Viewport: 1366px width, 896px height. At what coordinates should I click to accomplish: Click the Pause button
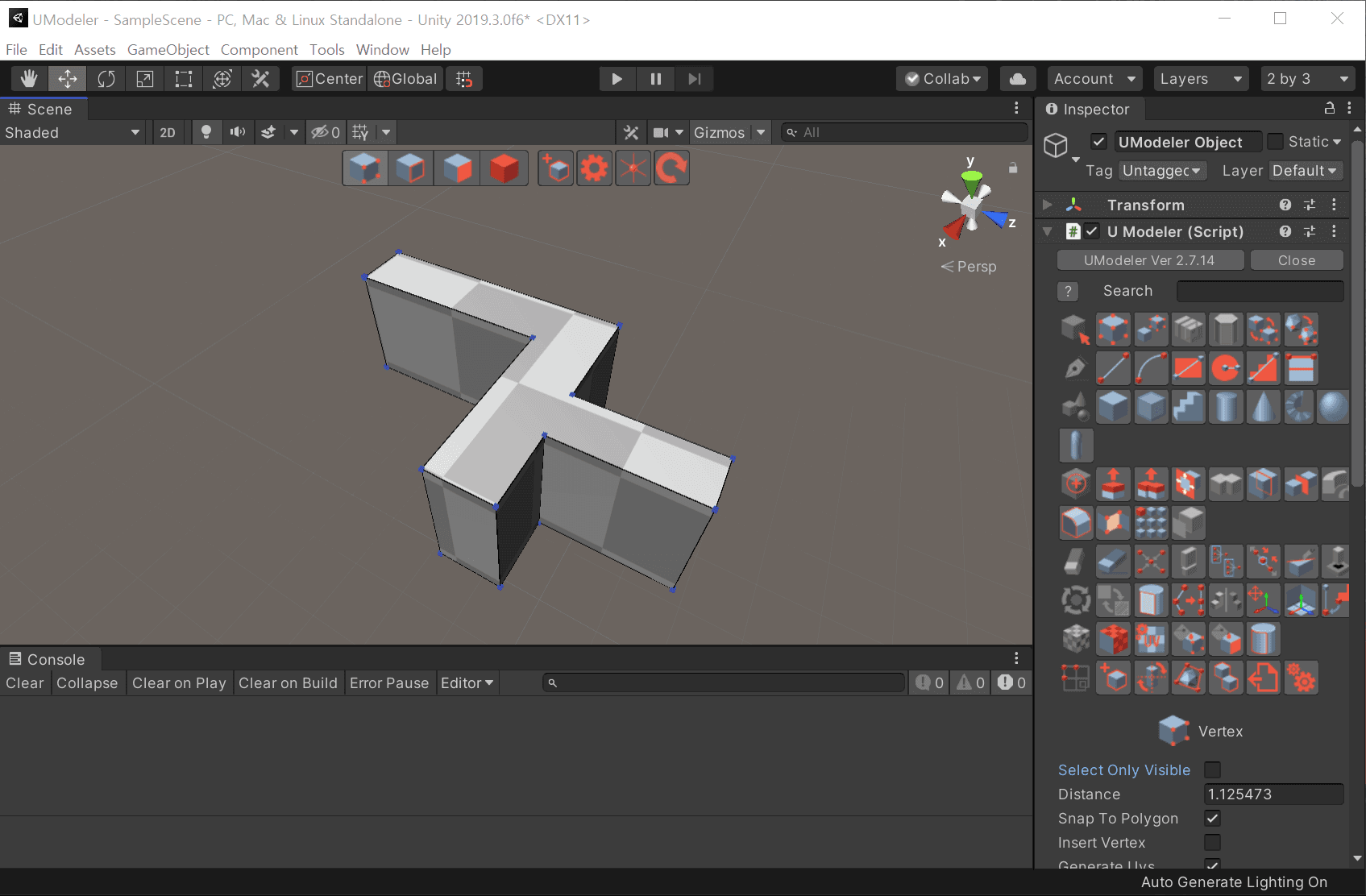[656, 79]
